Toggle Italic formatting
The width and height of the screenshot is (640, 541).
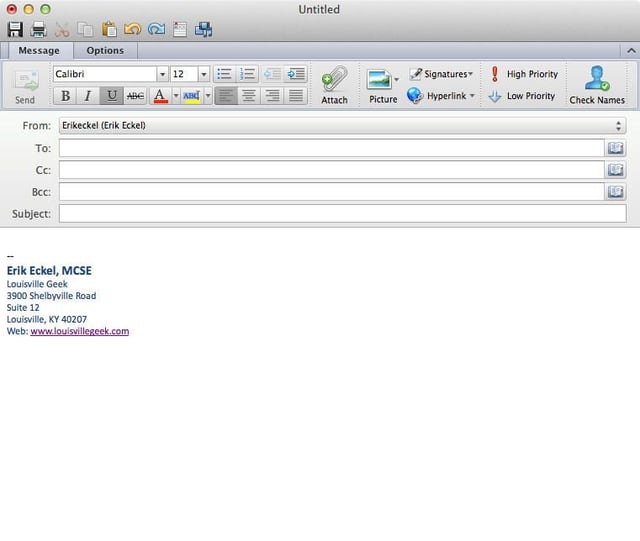tap(88, 96)
